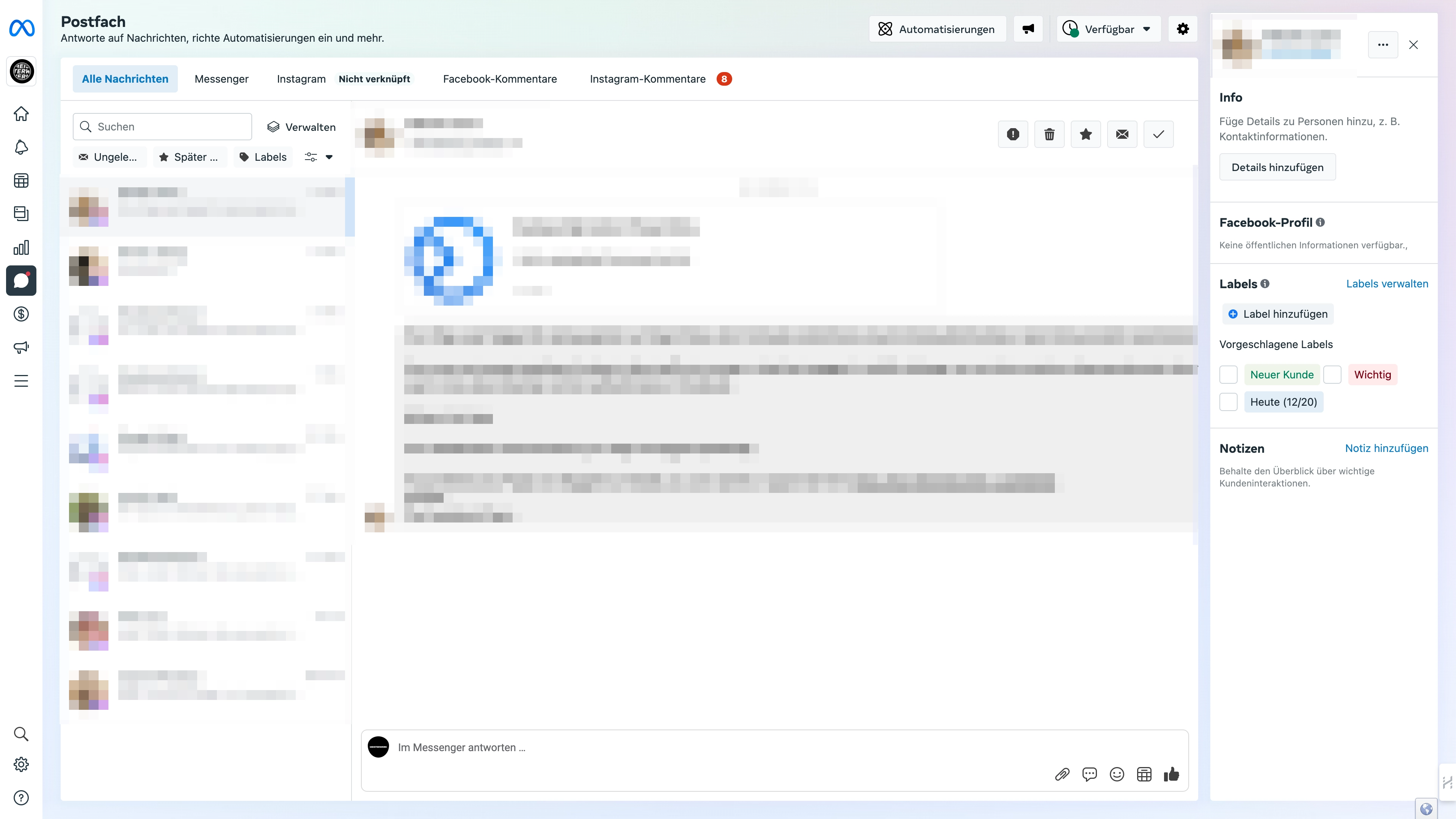
Task: Check the Heute (12/20) label checkbox
Action: coord(1228,402)
